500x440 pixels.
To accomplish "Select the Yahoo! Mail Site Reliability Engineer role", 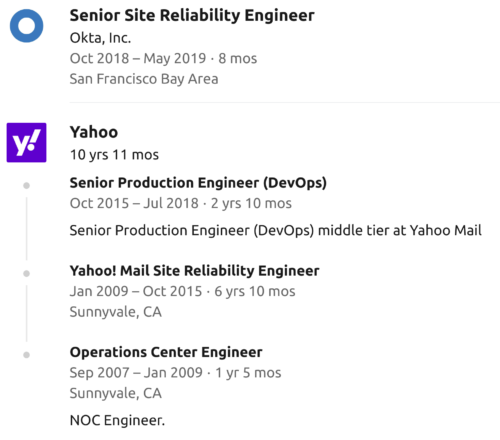I will 194,271.
